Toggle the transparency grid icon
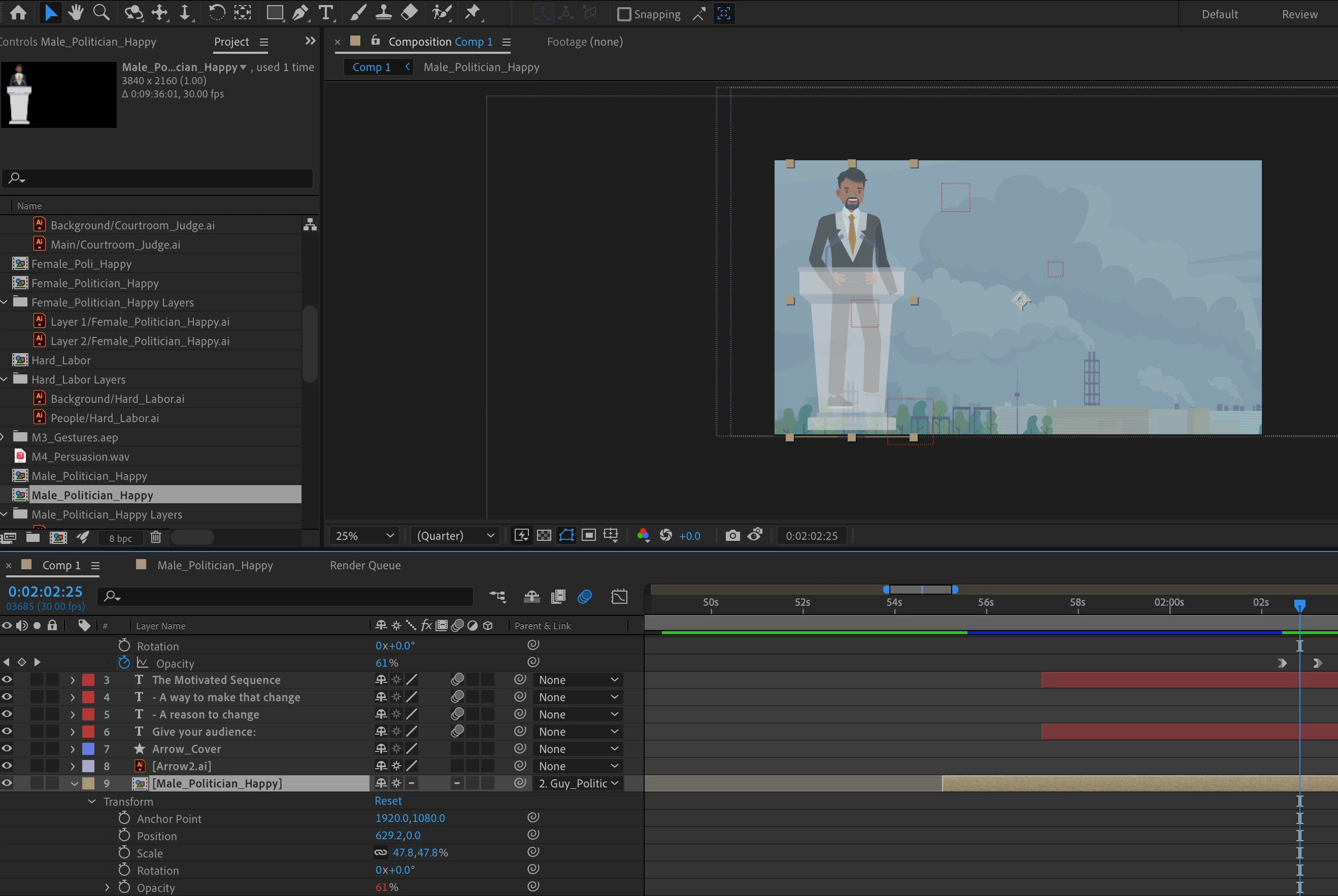Image resolution: width=1338 pixels, height=896 pixels. pos(544,535)
